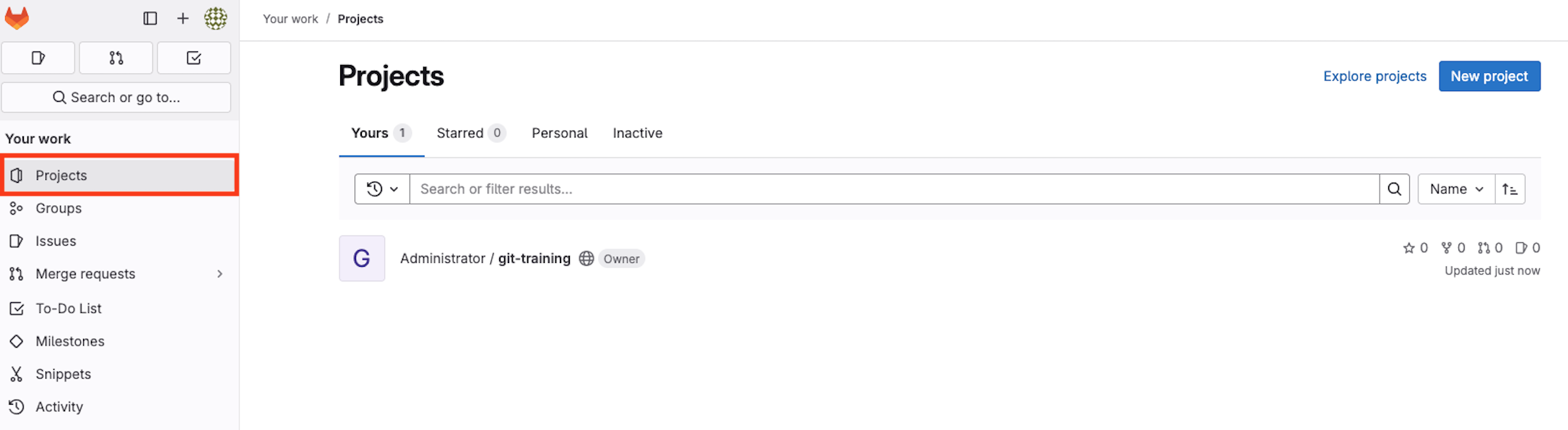
Task: Open Snippets in the sidebar
Action: pos(63,374)
